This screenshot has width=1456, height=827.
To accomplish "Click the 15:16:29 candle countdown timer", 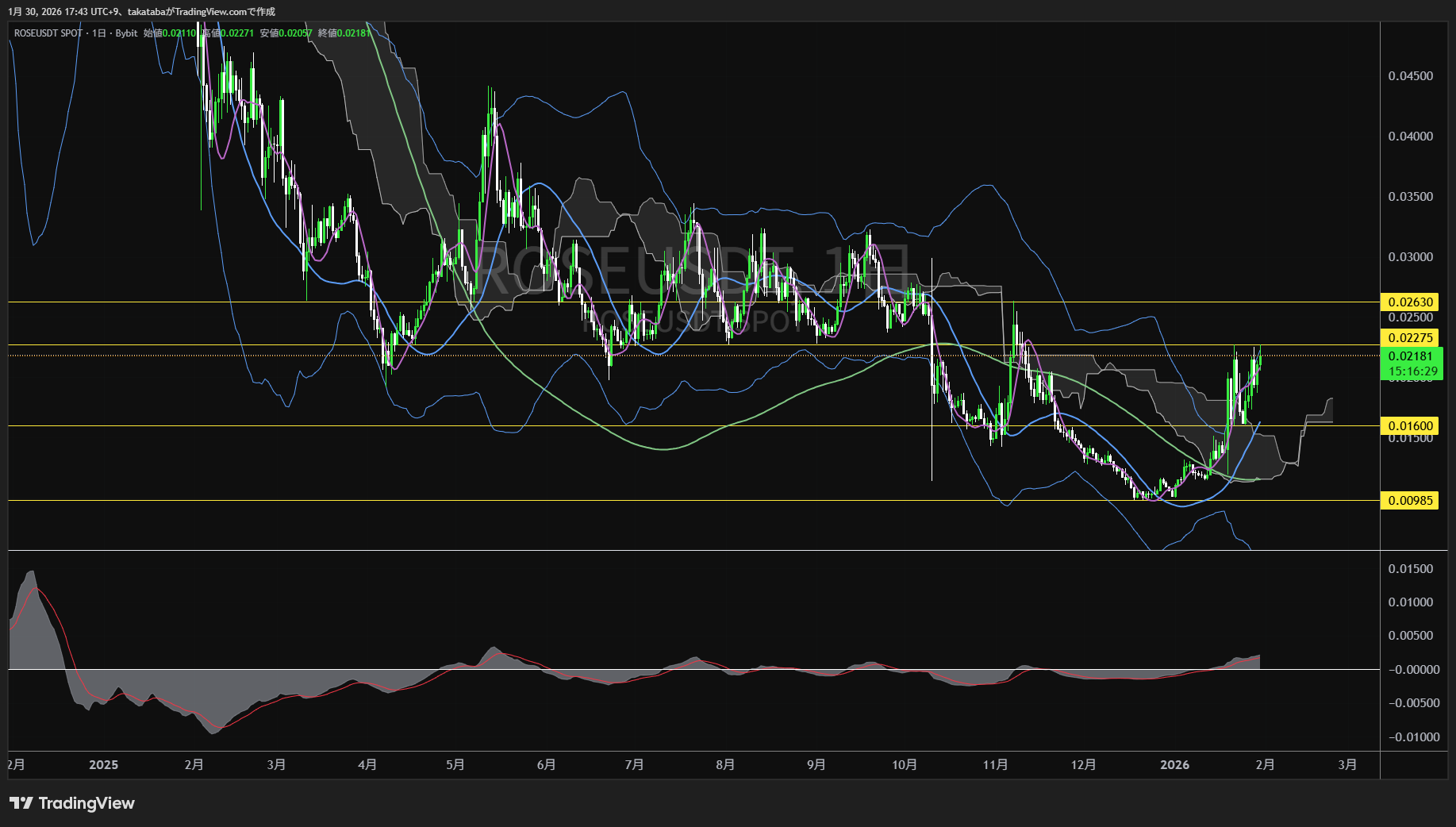I will point(1412,371).
